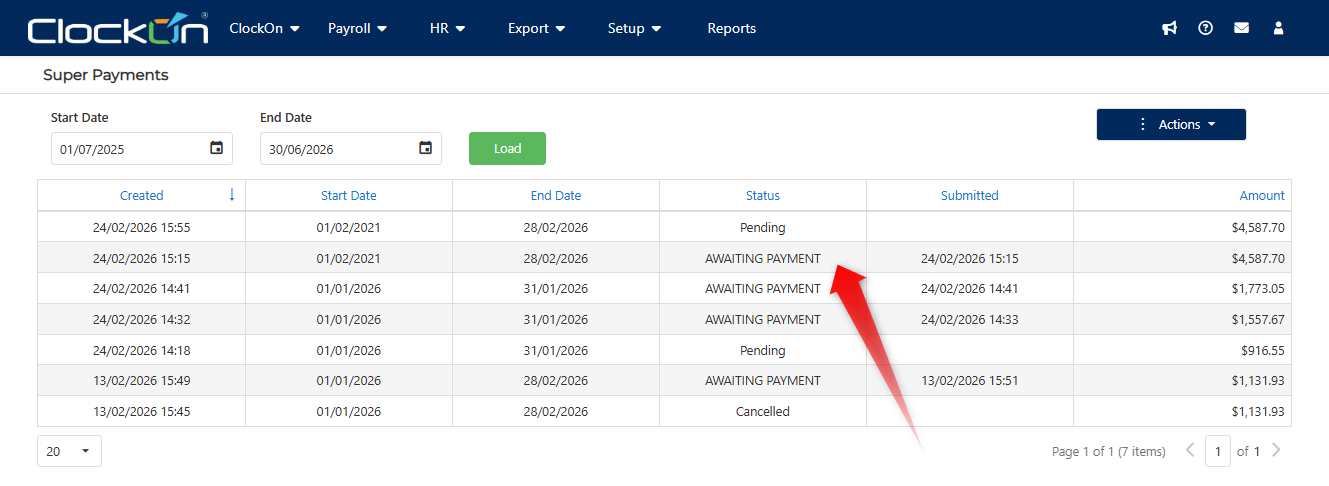The width and height of the screenshot is (1329, 486).
Task: Expand the Setup menu
Action: point(634,28)
